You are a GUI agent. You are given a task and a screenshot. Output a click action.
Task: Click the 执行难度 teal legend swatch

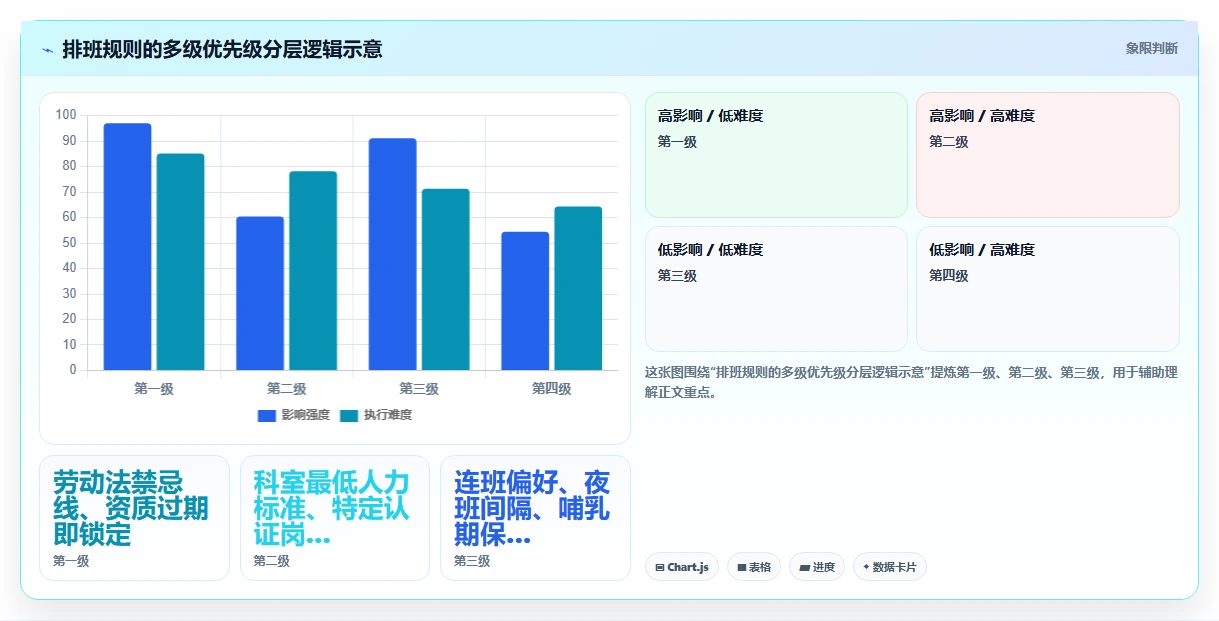coord(349,415)
